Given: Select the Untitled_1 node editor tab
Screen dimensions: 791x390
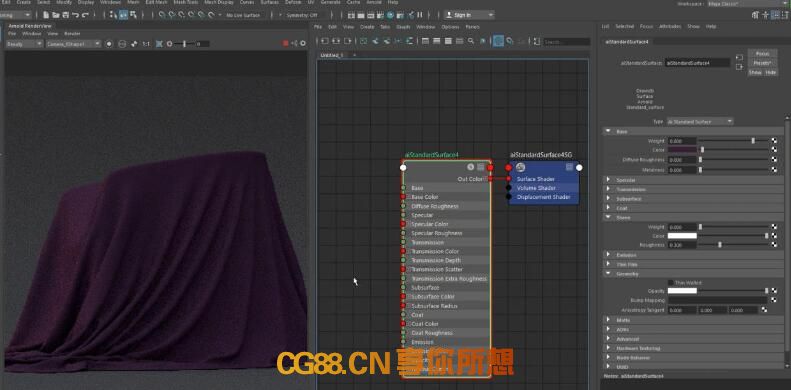Looking at the screenshot, I should (x=331, y=55).
